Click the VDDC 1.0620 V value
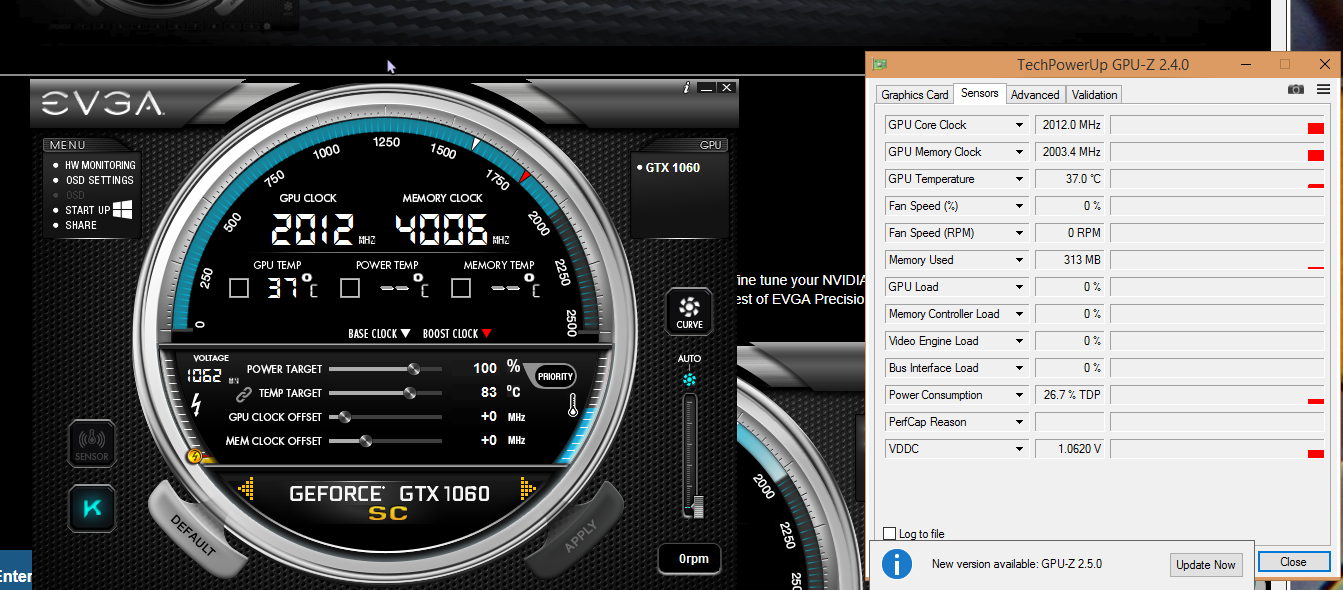The image size is (1343, 590). point(1070,449)
